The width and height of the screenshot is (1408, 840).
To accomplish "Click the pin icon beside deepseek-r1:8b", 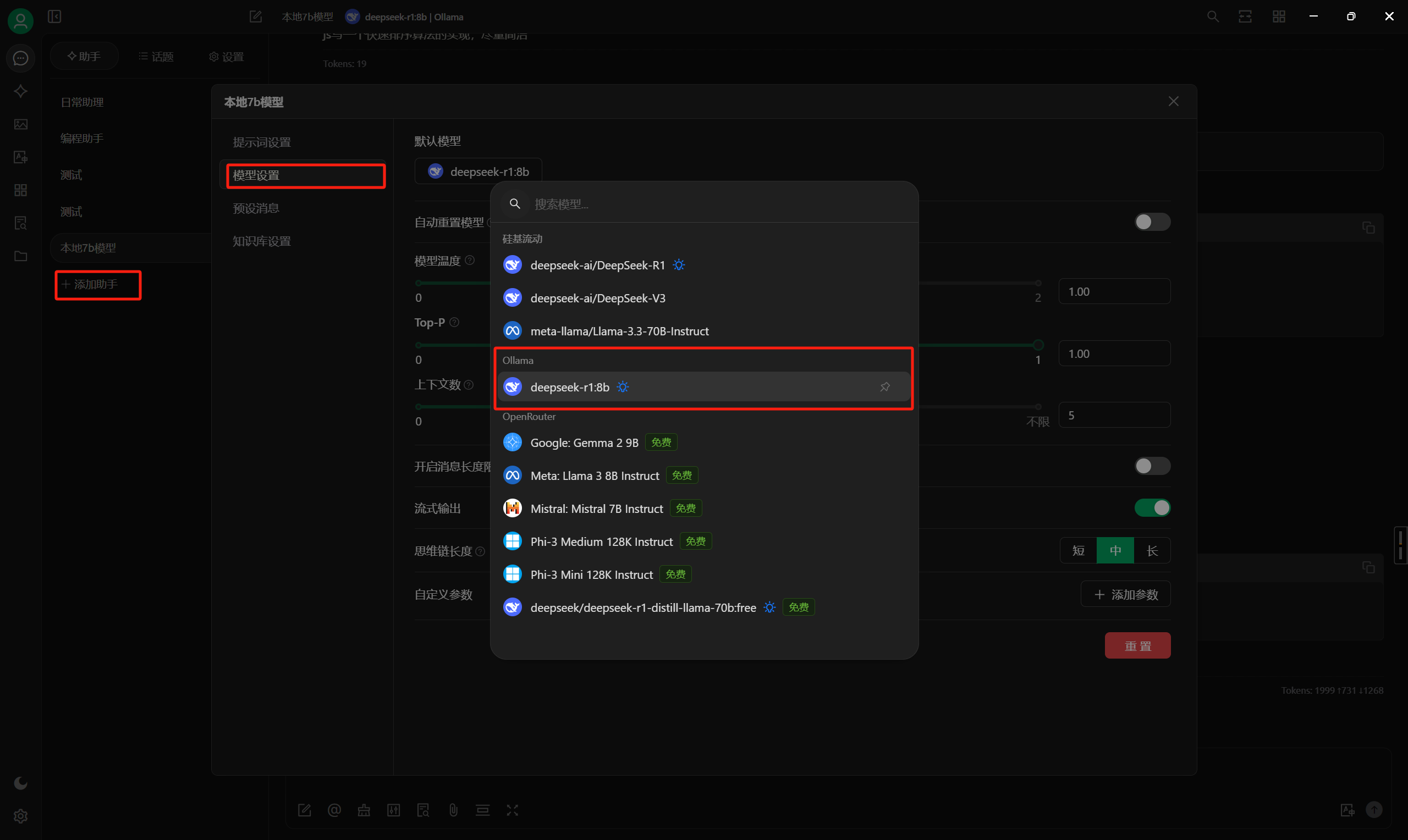I will (x=884, y=386).
